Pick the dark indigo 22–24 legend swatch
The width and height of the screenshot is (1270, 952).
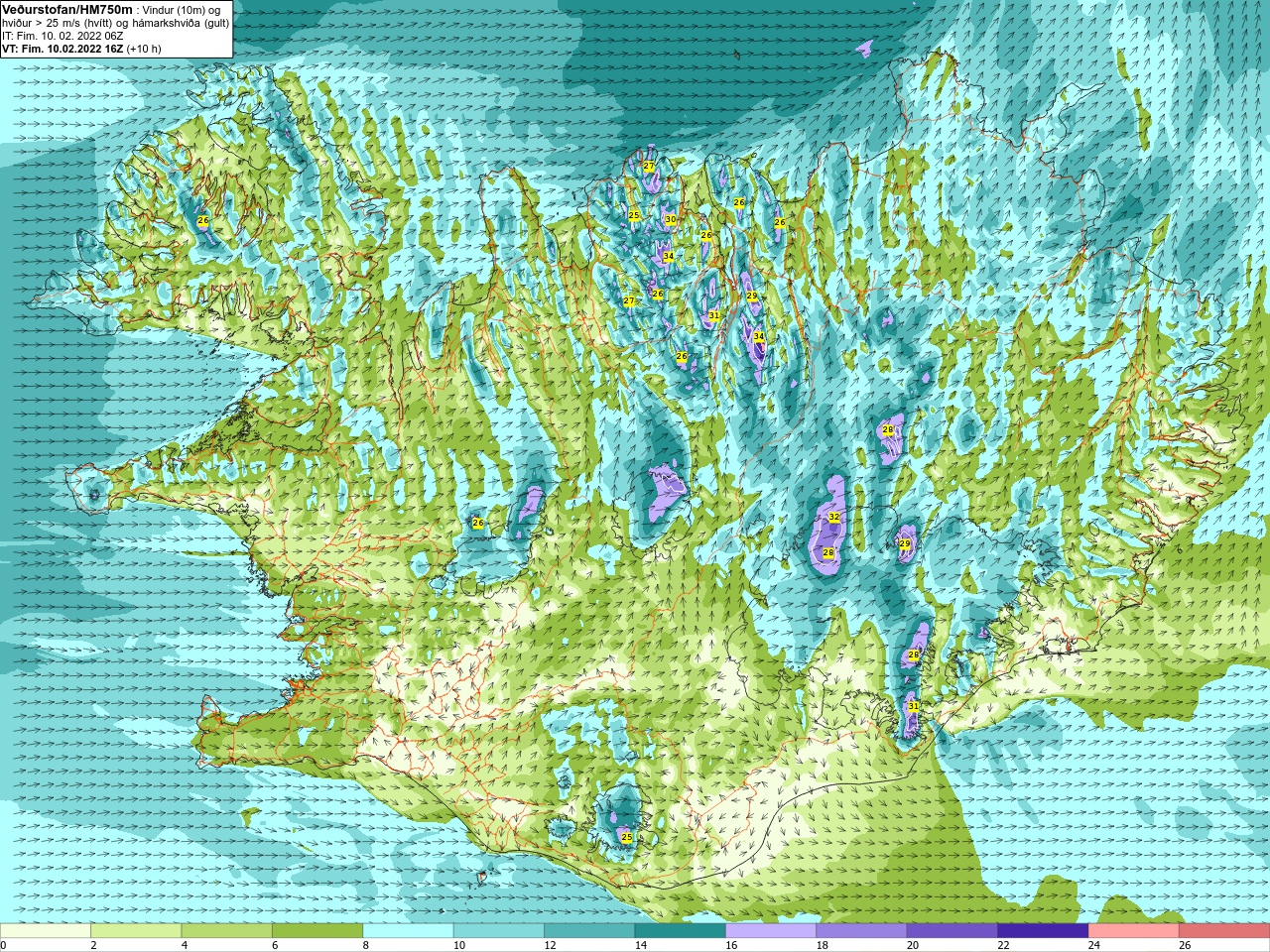point(1043,931)
